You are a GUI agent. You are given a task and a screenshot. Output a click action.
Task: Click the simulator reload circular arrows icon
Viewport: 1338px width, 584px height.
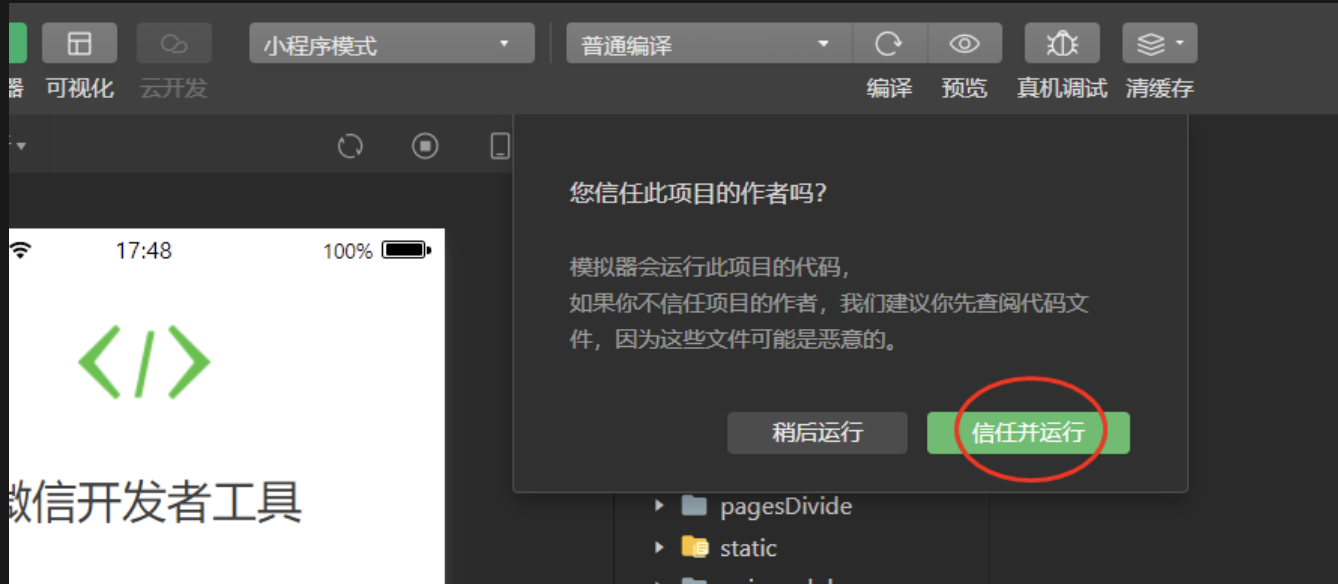pyautogui.click(x=350, y=147)
